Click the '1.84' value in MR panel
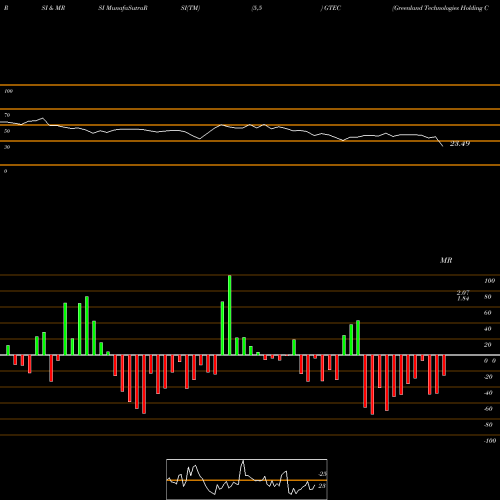 pyautogui.click(x=463, y=299)
